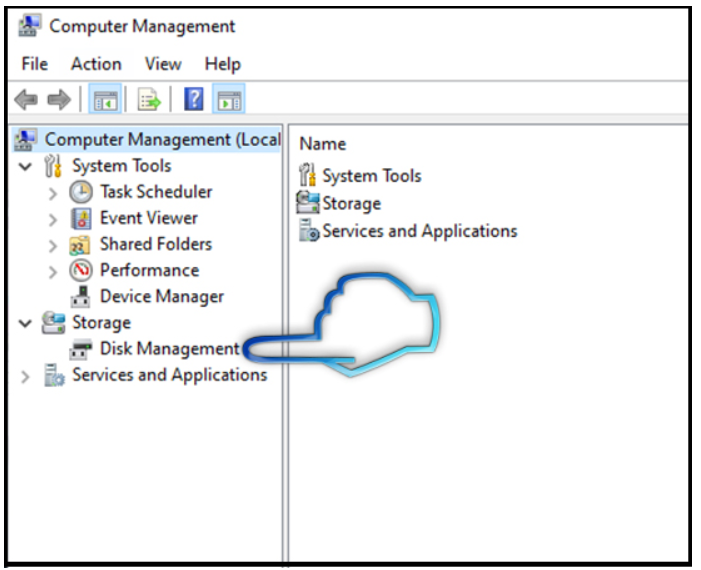
Task: Click the System Tools icon in left tree
Action: coord(53,166)
